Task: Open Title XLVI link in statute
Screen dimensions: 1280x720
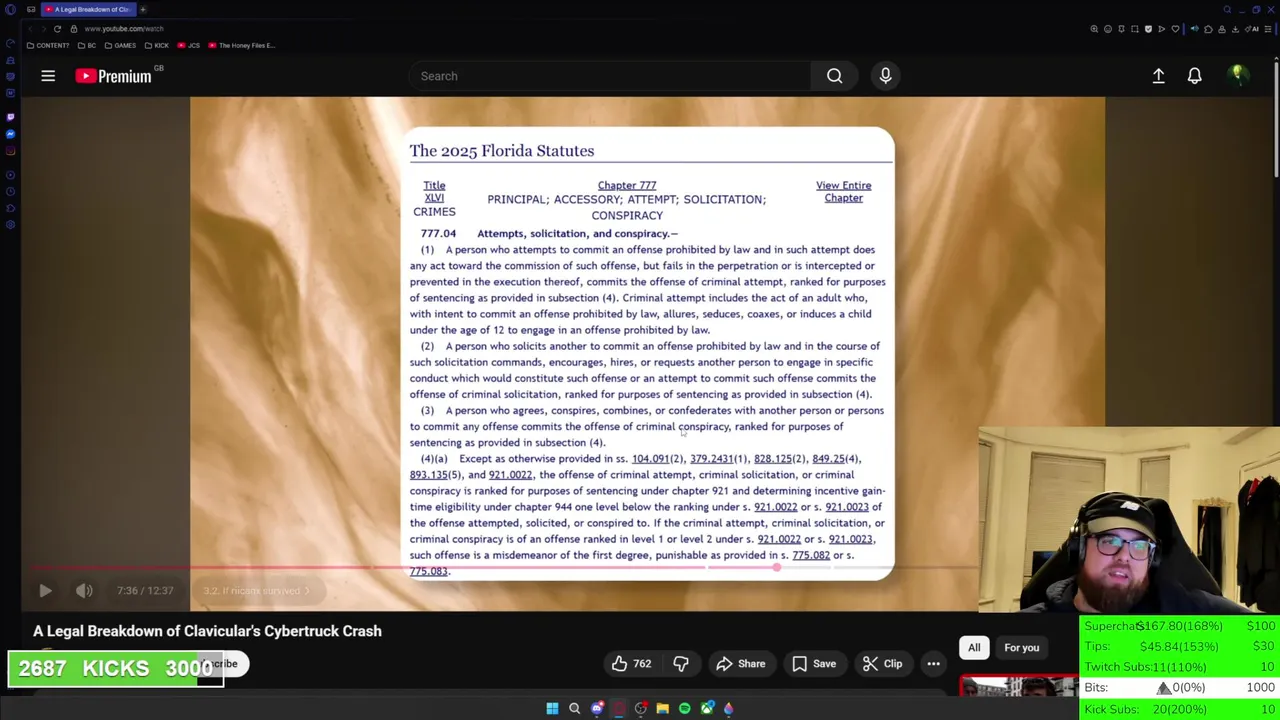Action: tap(434, 191)
